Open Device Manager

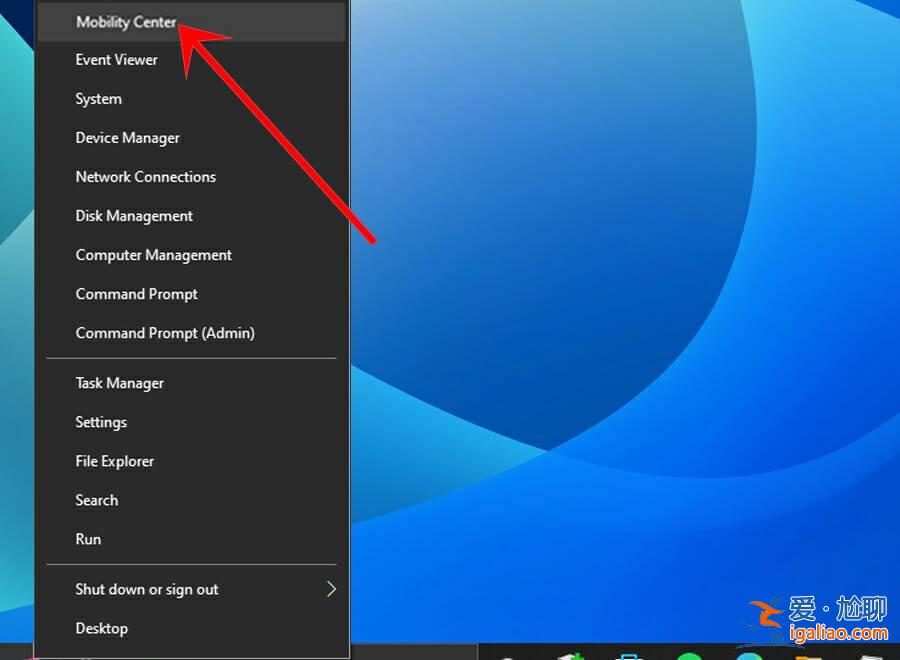(128, 138)
